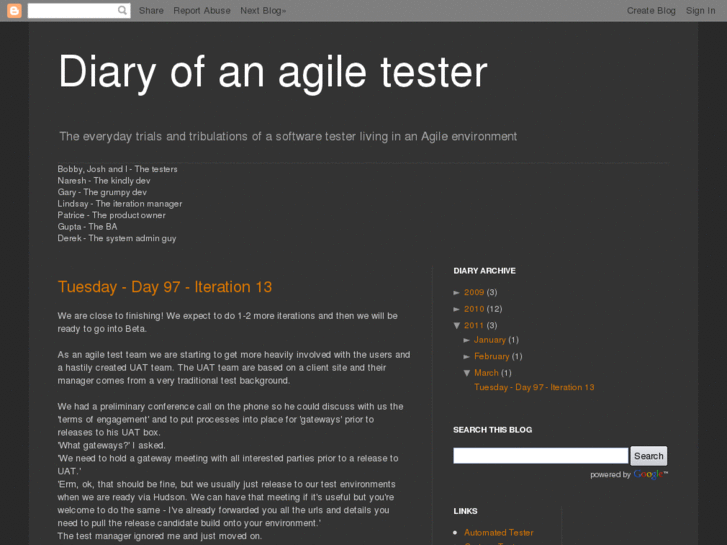Viewport: 727px width, 545px height.
Task: Open archive entry Tuesday - Day 97 - Iteration 13
Action: tap(534, 387)
